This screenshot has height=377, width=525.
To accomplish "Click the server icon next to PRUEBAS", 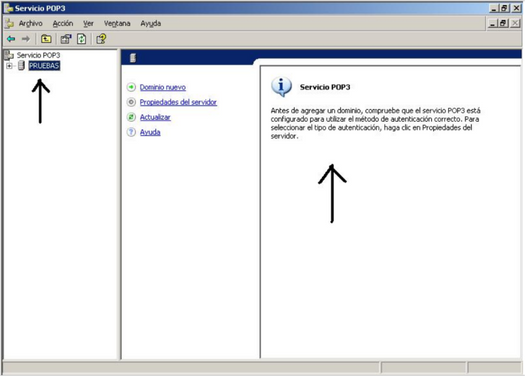I will 21,66.
